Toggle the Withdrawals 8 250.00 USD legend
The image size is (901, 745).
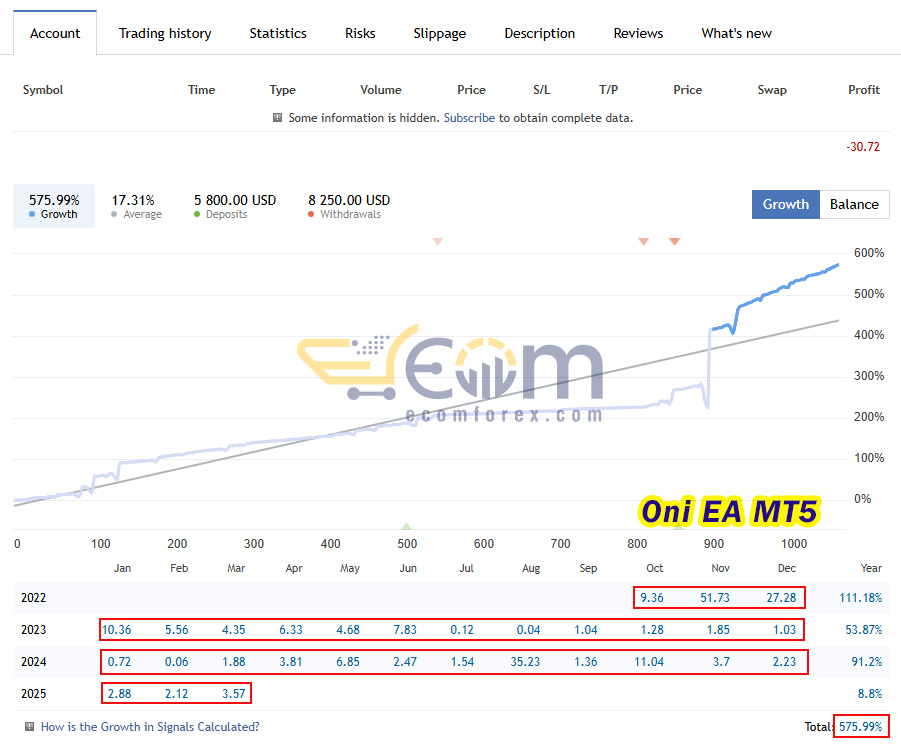coord(349,206)
